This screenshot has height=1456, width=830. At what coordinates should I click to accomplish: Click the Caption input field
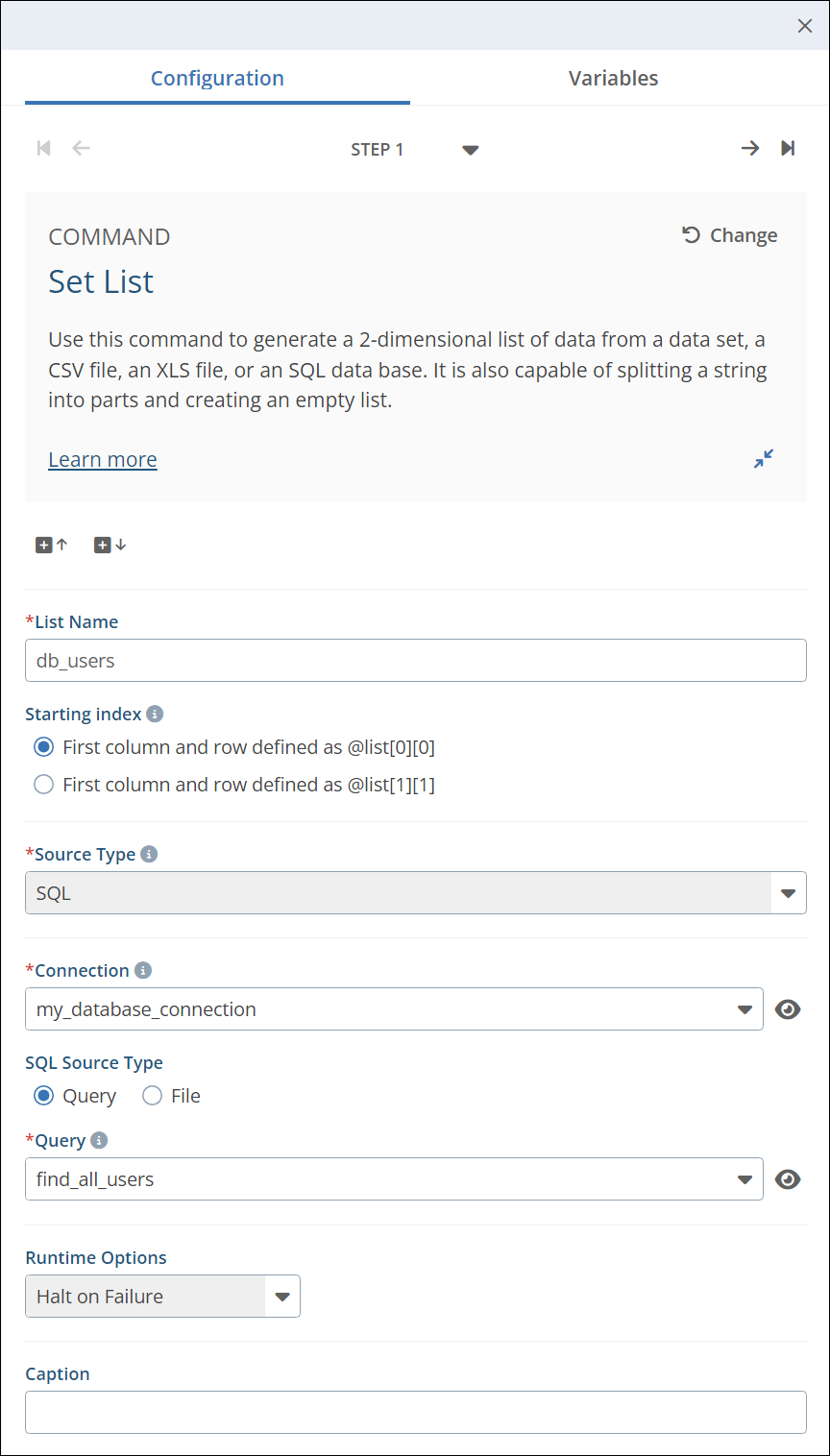tap(415, 1412)
